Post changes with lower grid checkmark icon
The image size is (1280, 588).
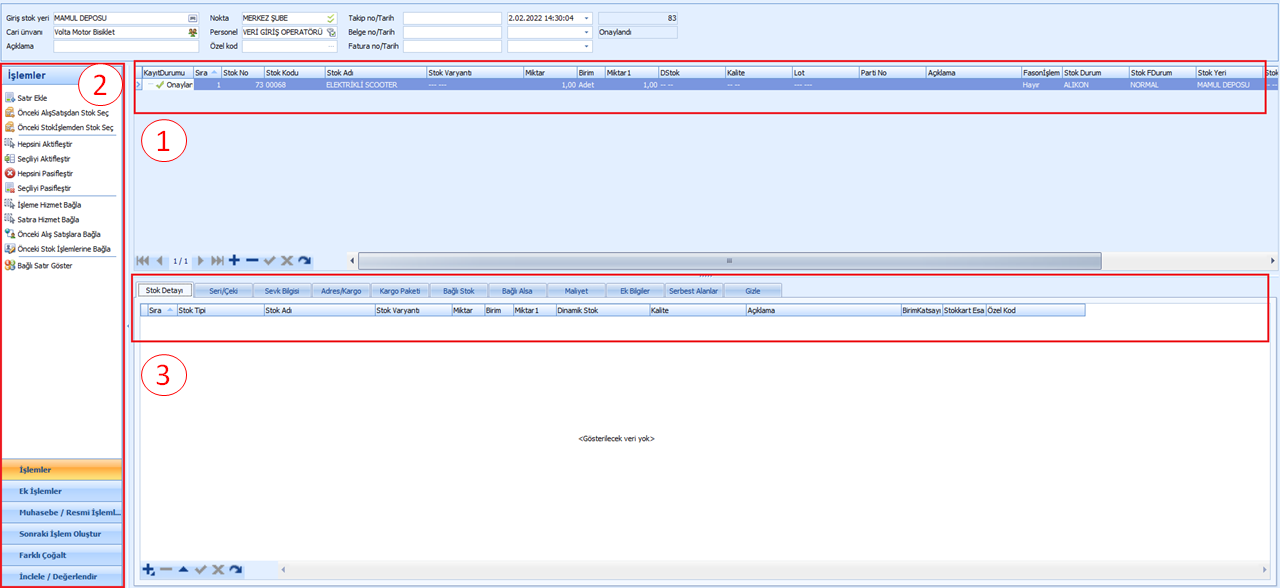tap(200, 569)
